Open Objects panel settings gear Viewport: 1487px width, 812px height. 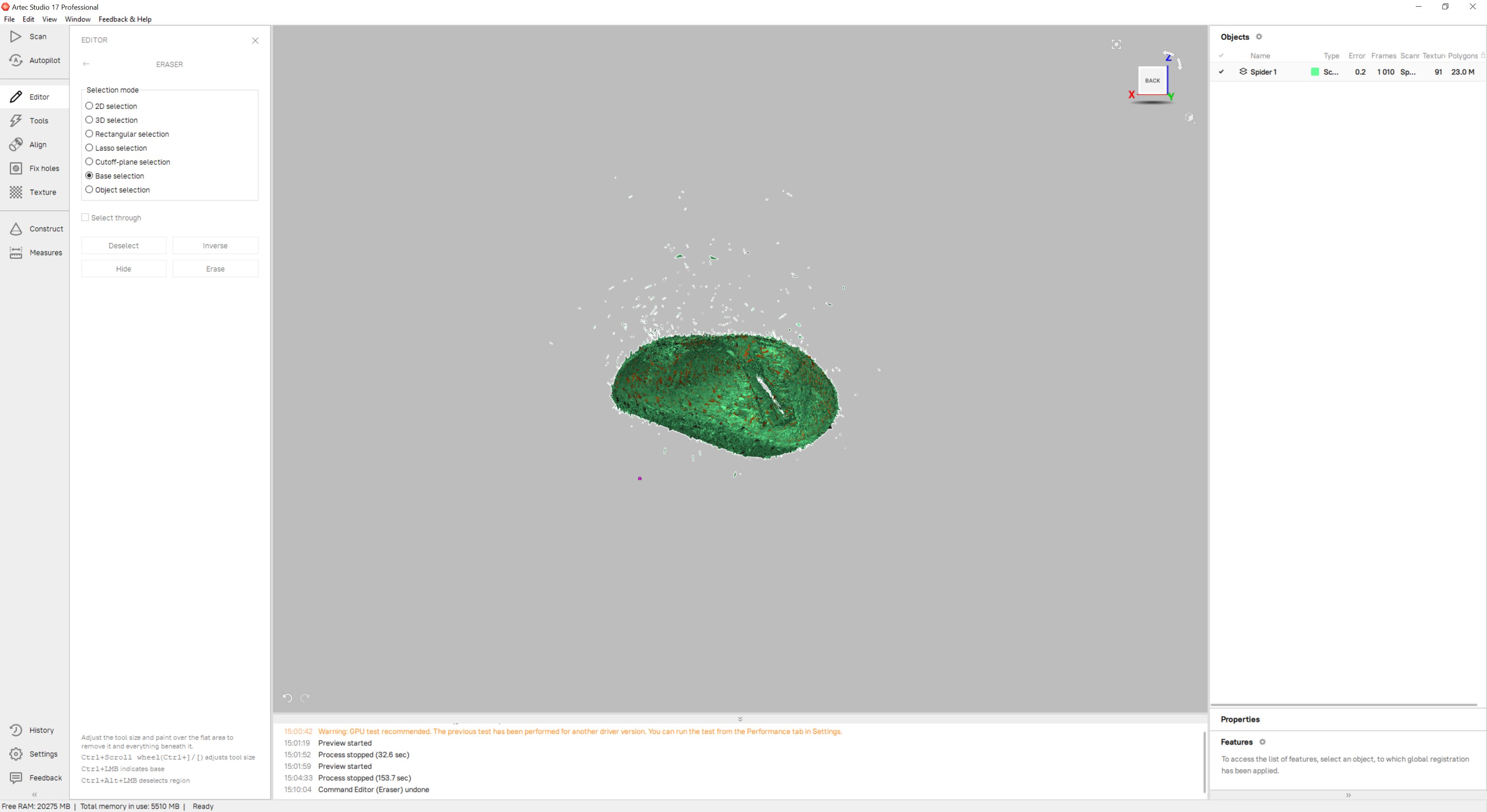pyautogui.click(x=1259, y=37)
